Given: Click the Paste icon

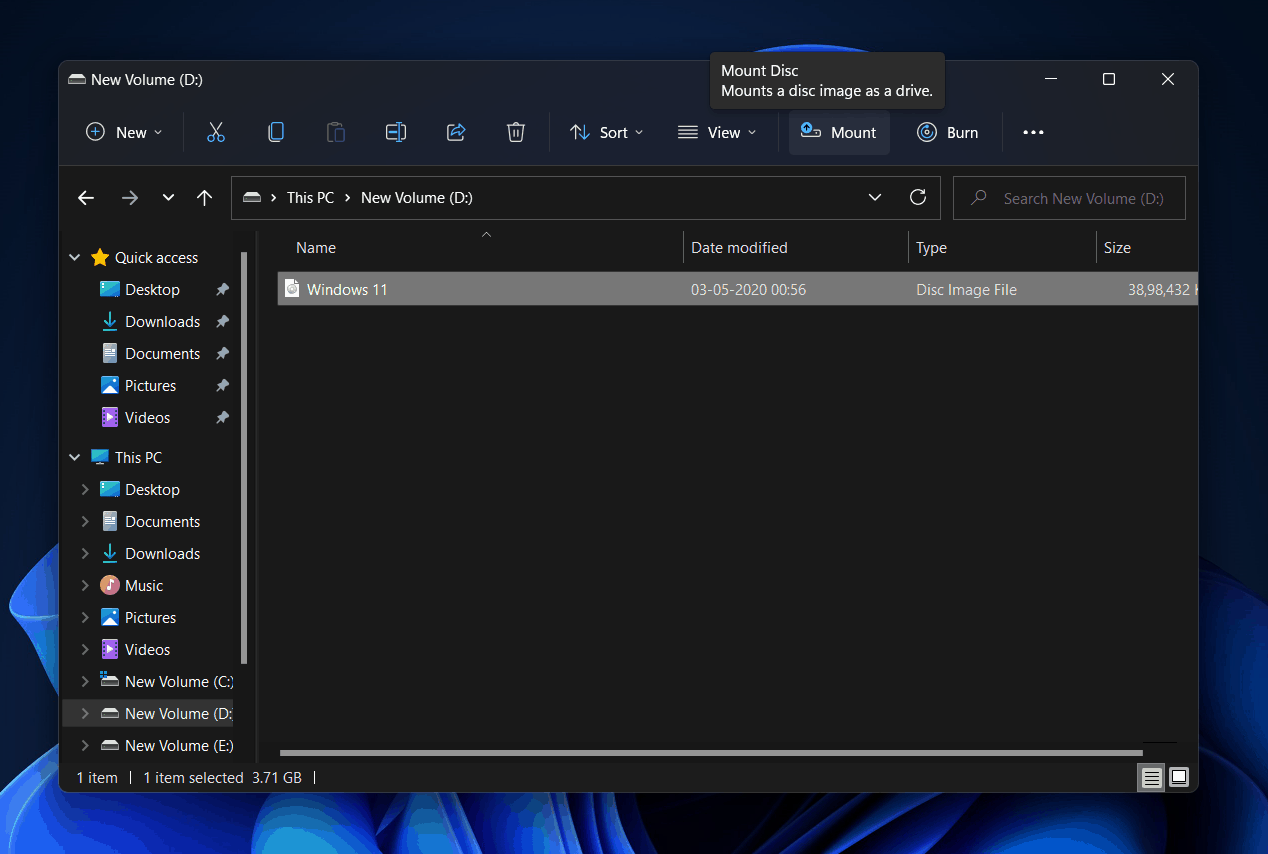Looking at the screenshot, I should (x=336, y=131).
